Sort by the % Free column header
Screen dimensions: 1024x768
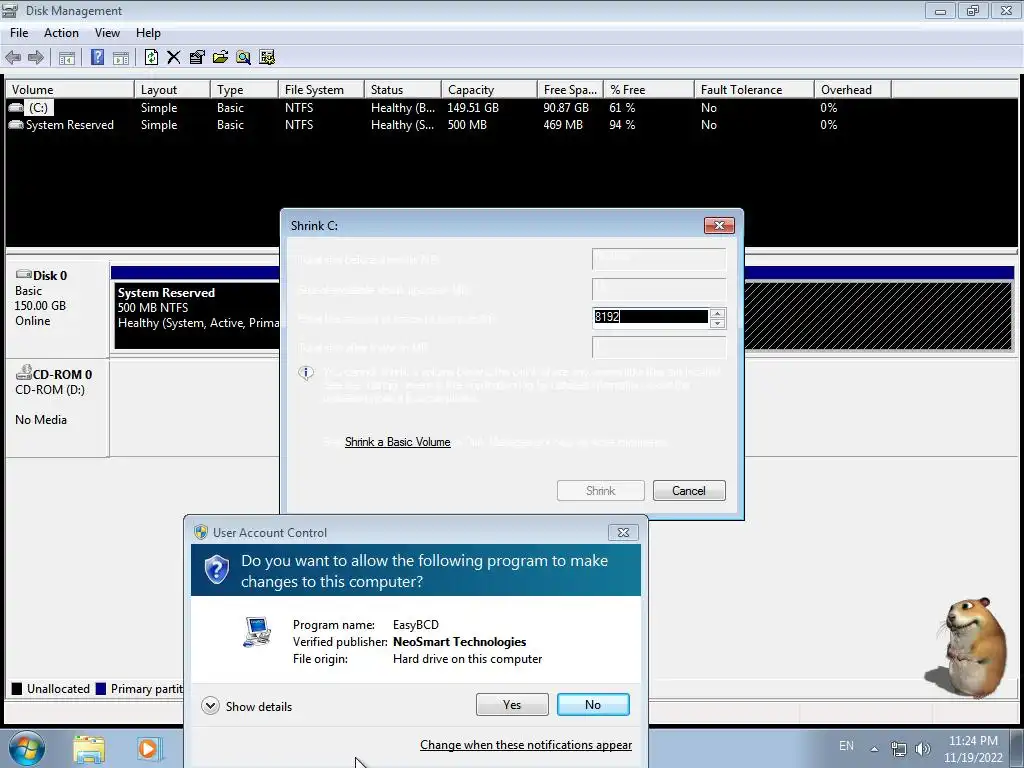[648, 89]
